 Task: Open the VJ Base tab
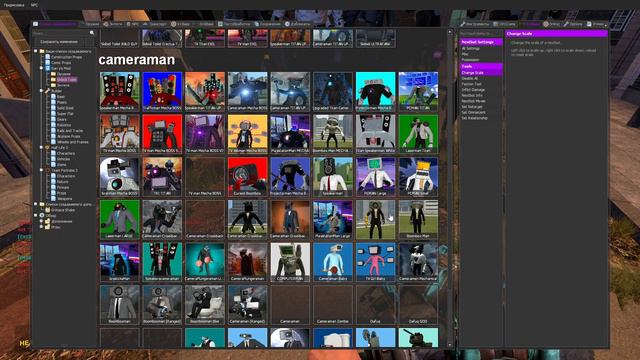click(180, 24)
